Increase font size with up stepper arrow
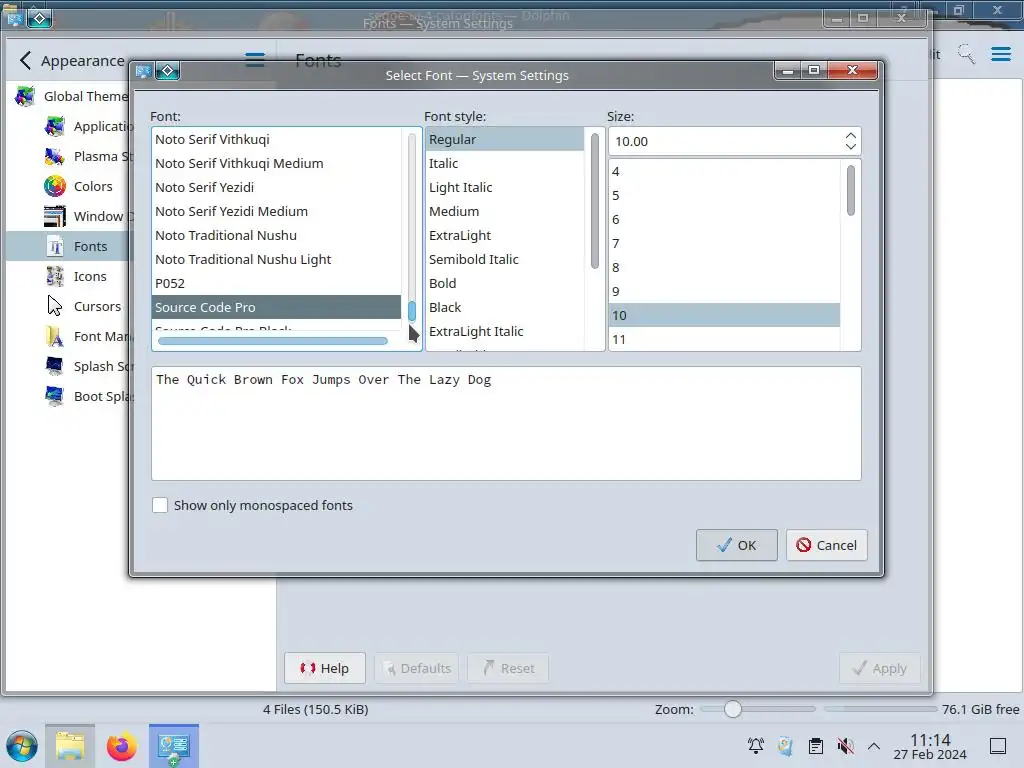The width and height of the screenshot is (1024, 768). pyautogui.click(x=850, y=135)
